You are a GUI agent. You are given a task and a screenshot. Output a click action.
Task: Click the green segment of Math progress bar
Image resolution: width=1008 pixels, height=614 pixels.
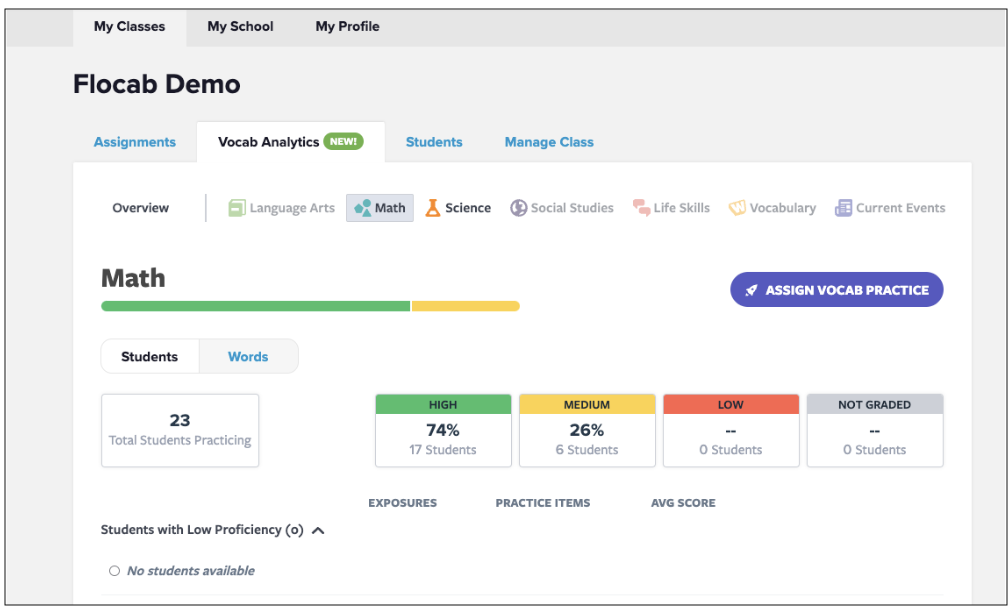255,306
